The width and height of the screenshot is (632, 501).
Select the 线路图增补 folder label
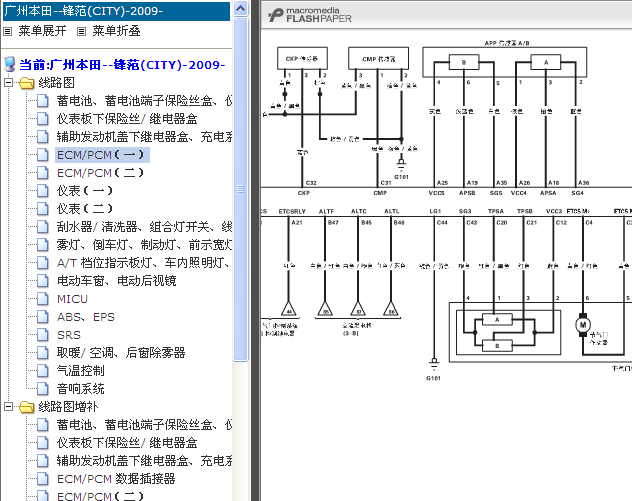68,407
